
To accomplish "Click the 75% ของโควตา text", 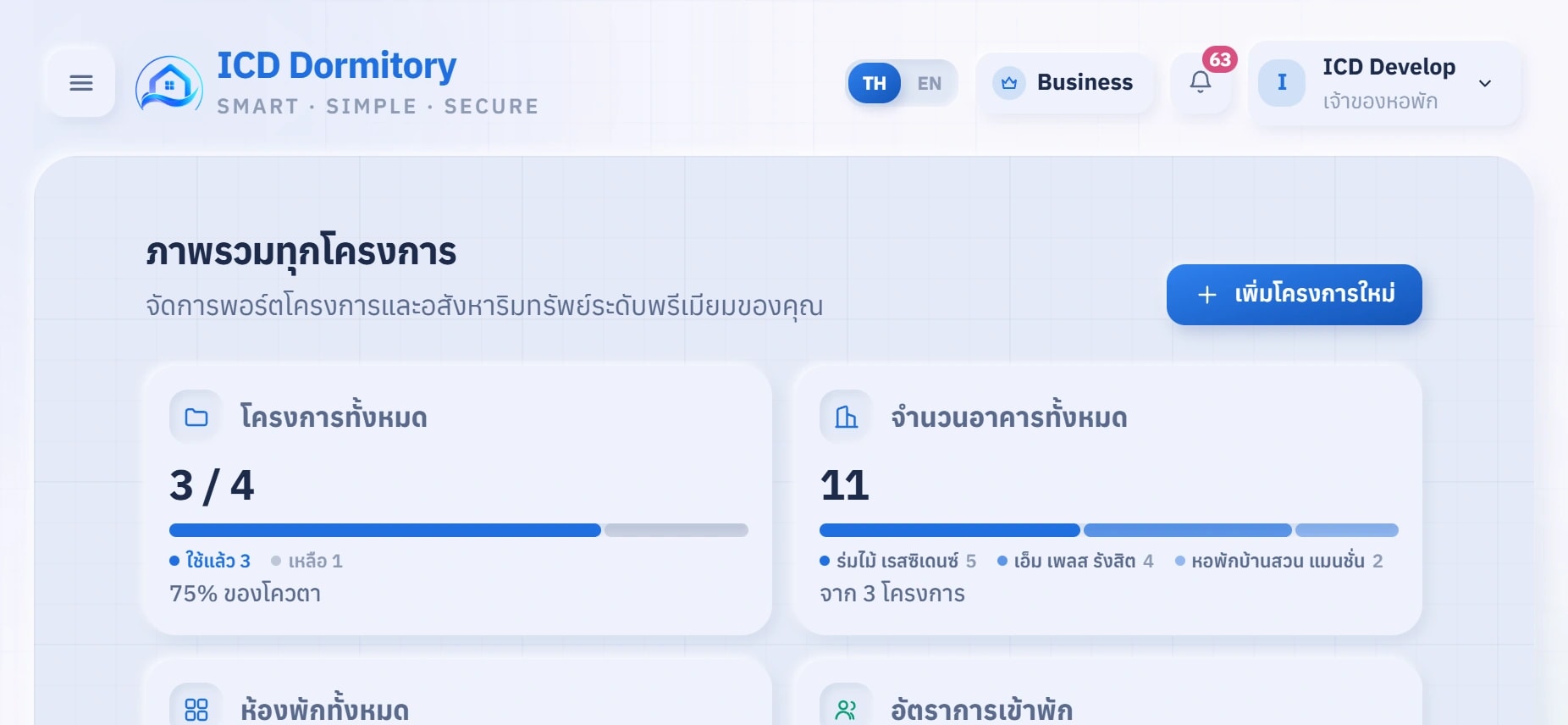I will [246, 594].
